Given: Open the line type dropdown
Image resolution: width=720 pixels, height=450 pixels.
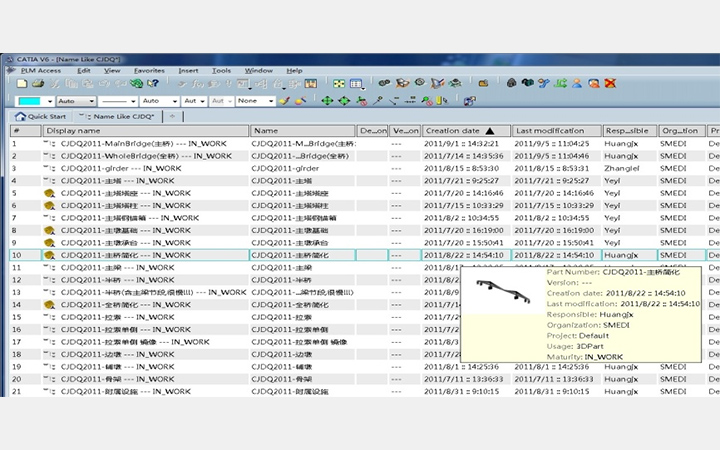Looking at the screenshot, I should point(133,101).
